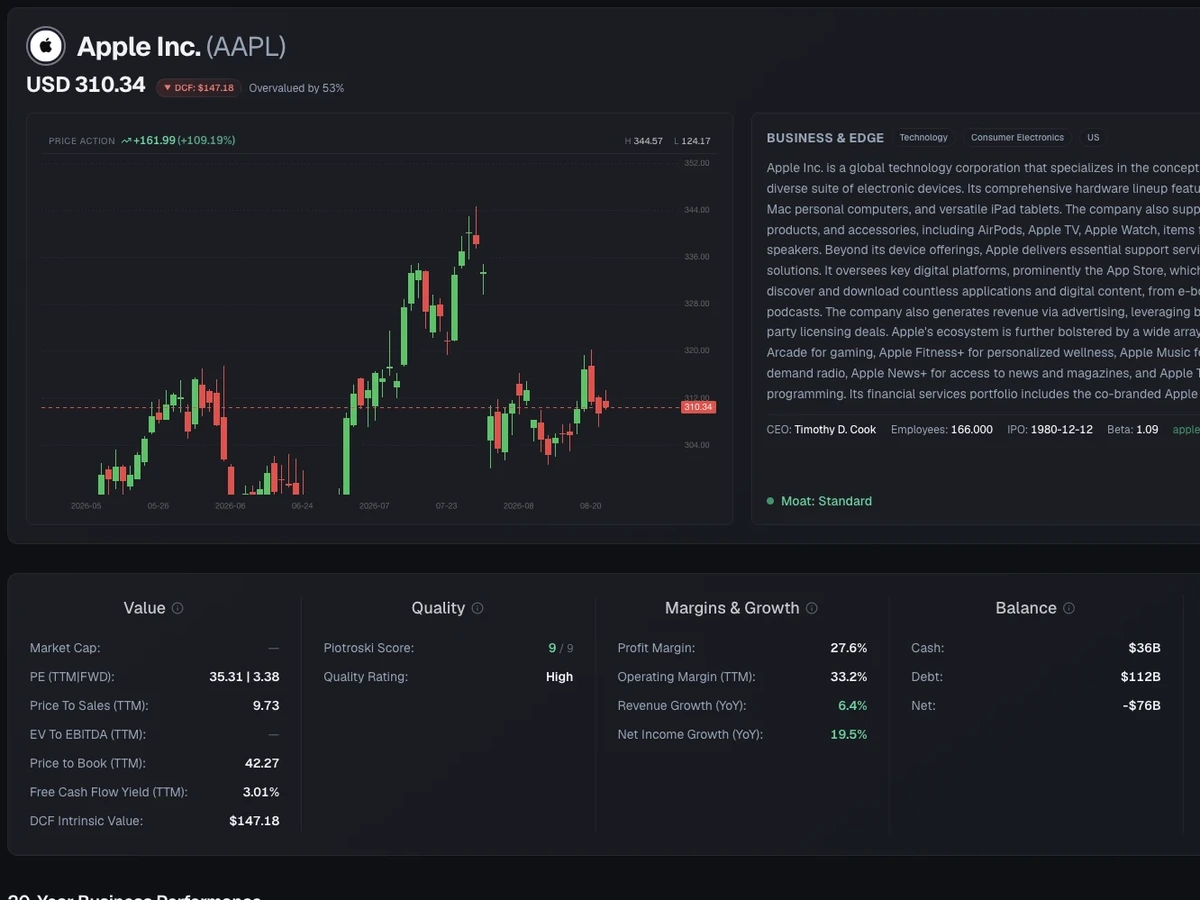
Task: Click the H 344.57 high value
Action: 644,141
